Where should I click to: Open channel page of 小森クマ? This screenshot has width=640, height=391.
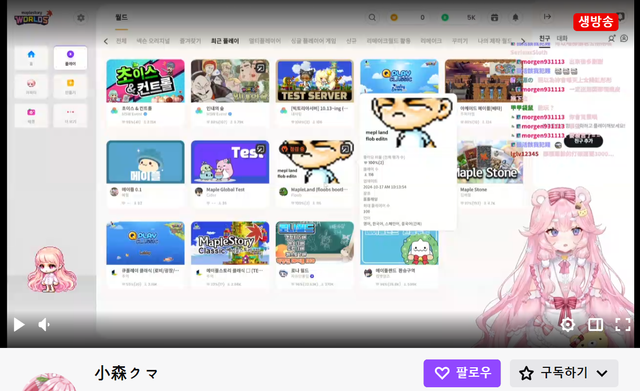126,373
